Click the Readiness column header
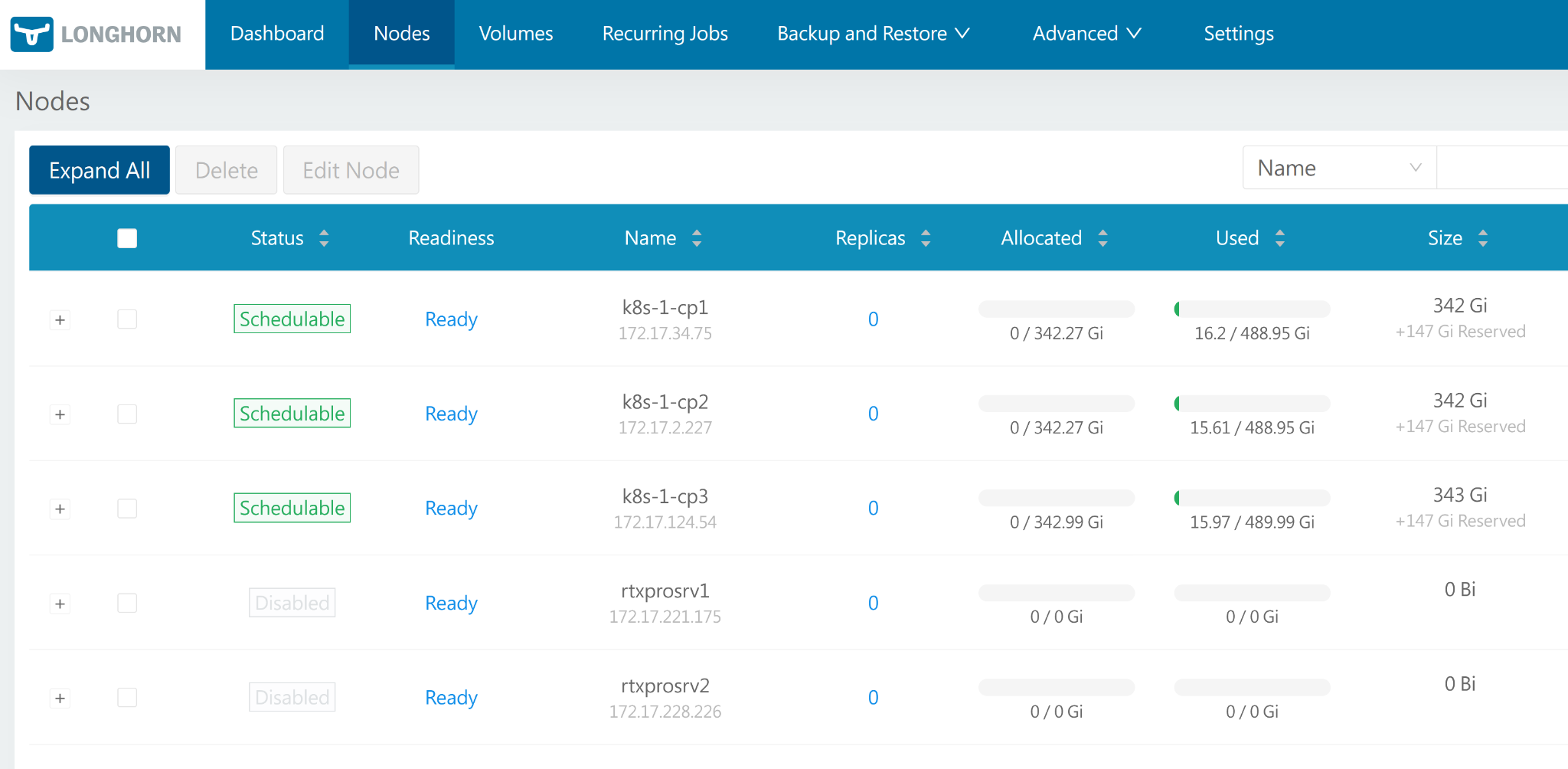Screen dimensions: 1568x769 451,238
